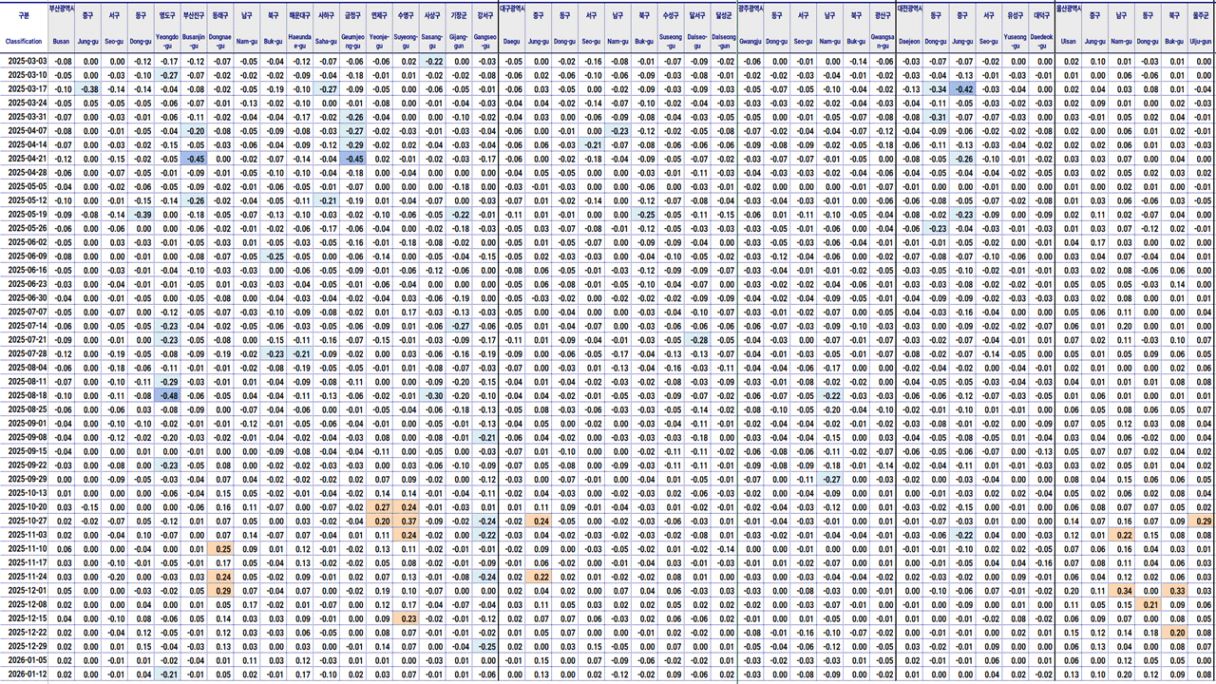Select the Suseong-gu column header
Screen dimensions: 1216x684
670,42
